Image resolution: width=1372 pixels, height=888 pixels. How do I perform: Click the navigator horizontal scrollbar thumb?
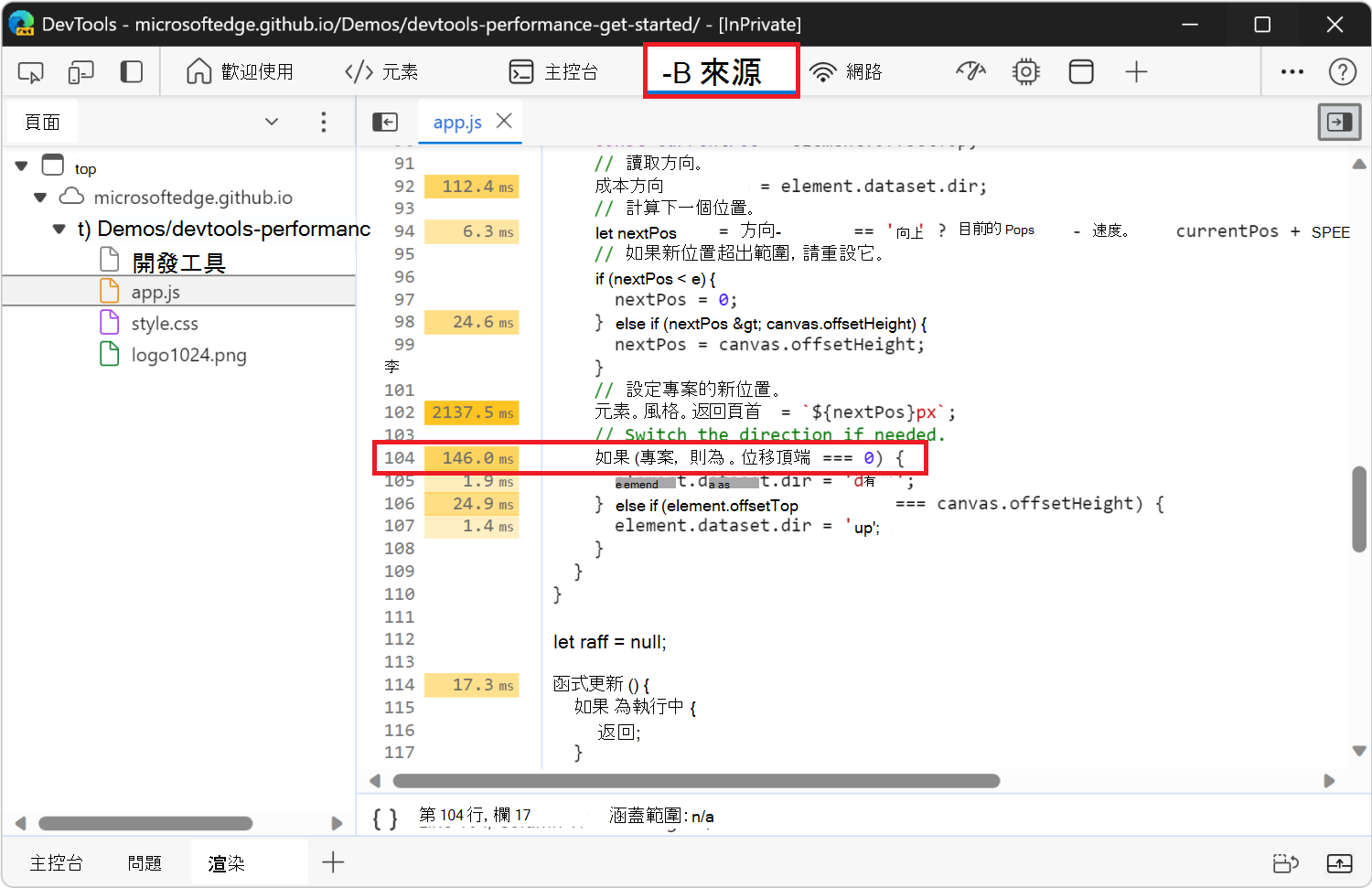tap(145, 823)
